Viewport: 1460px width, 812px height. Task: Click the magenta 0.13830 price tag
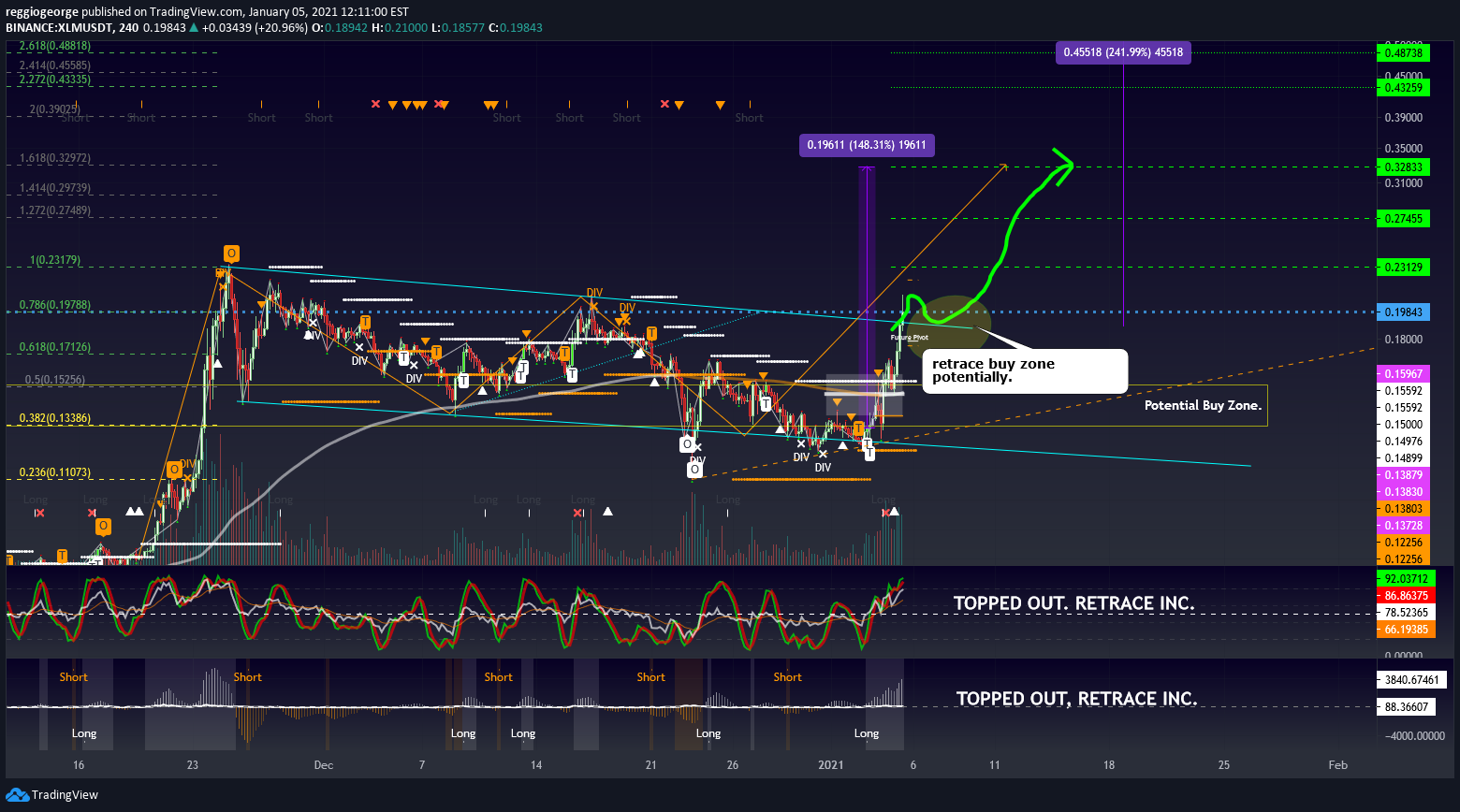point(1404,492)
